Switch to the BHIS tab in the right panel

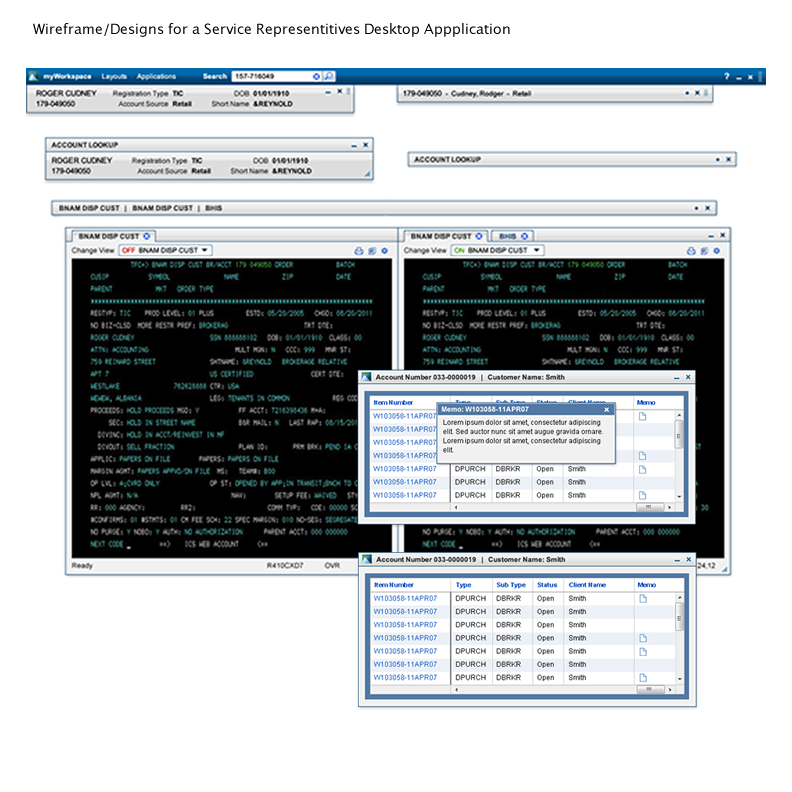(x=508, y=236)
